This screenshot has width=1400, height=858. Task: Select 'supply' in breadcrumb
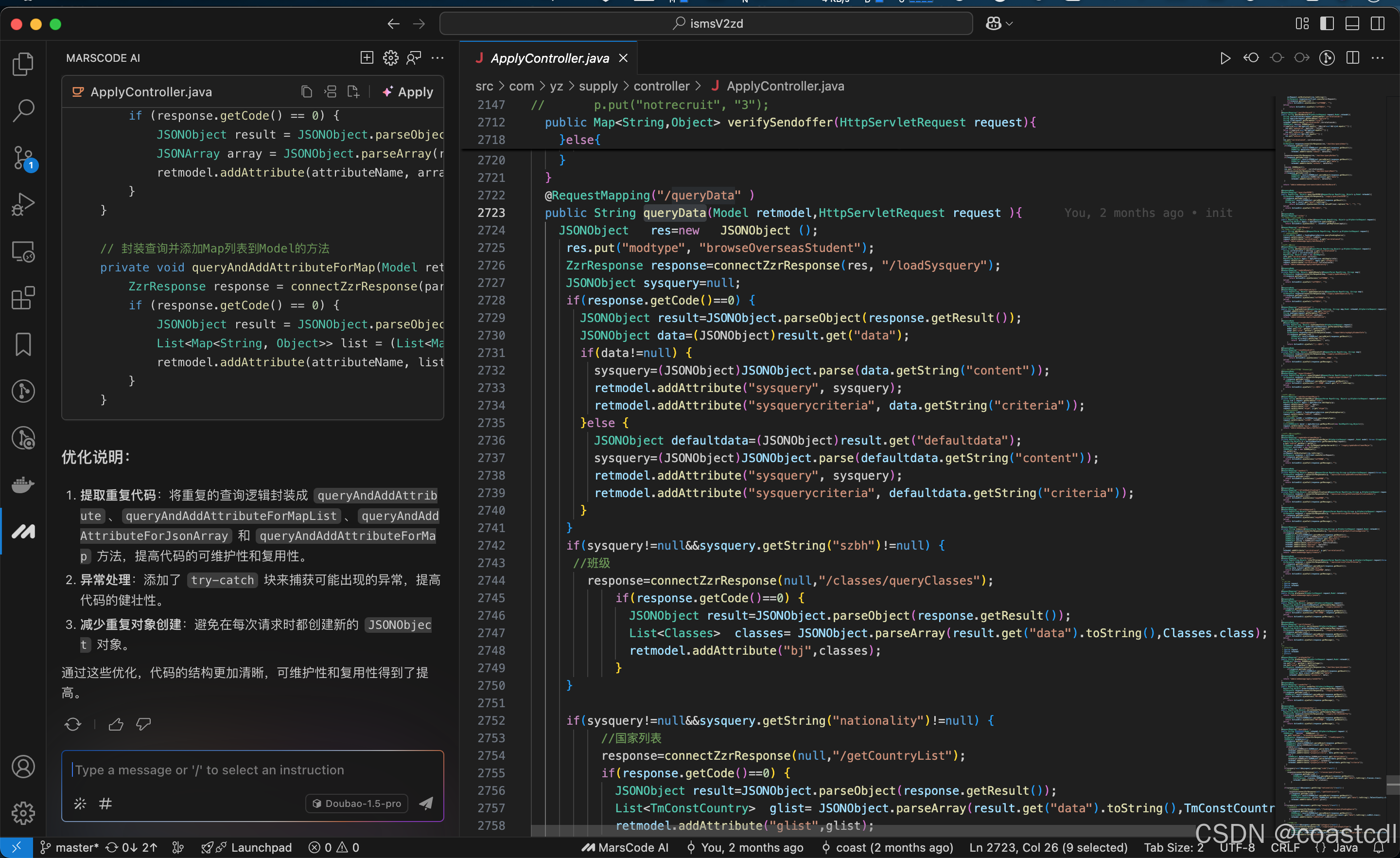[598, 86]
